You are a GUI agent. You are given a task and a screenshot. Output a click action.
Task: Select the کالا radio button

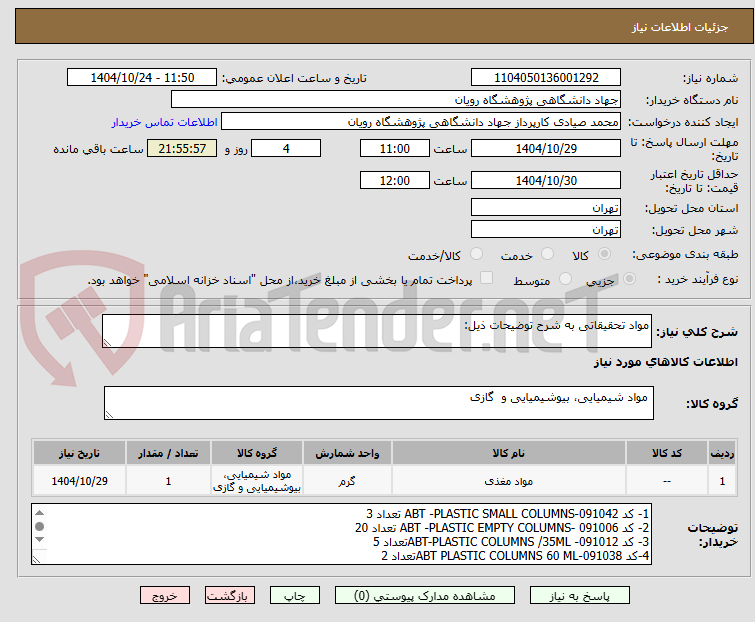click(604, 254)
